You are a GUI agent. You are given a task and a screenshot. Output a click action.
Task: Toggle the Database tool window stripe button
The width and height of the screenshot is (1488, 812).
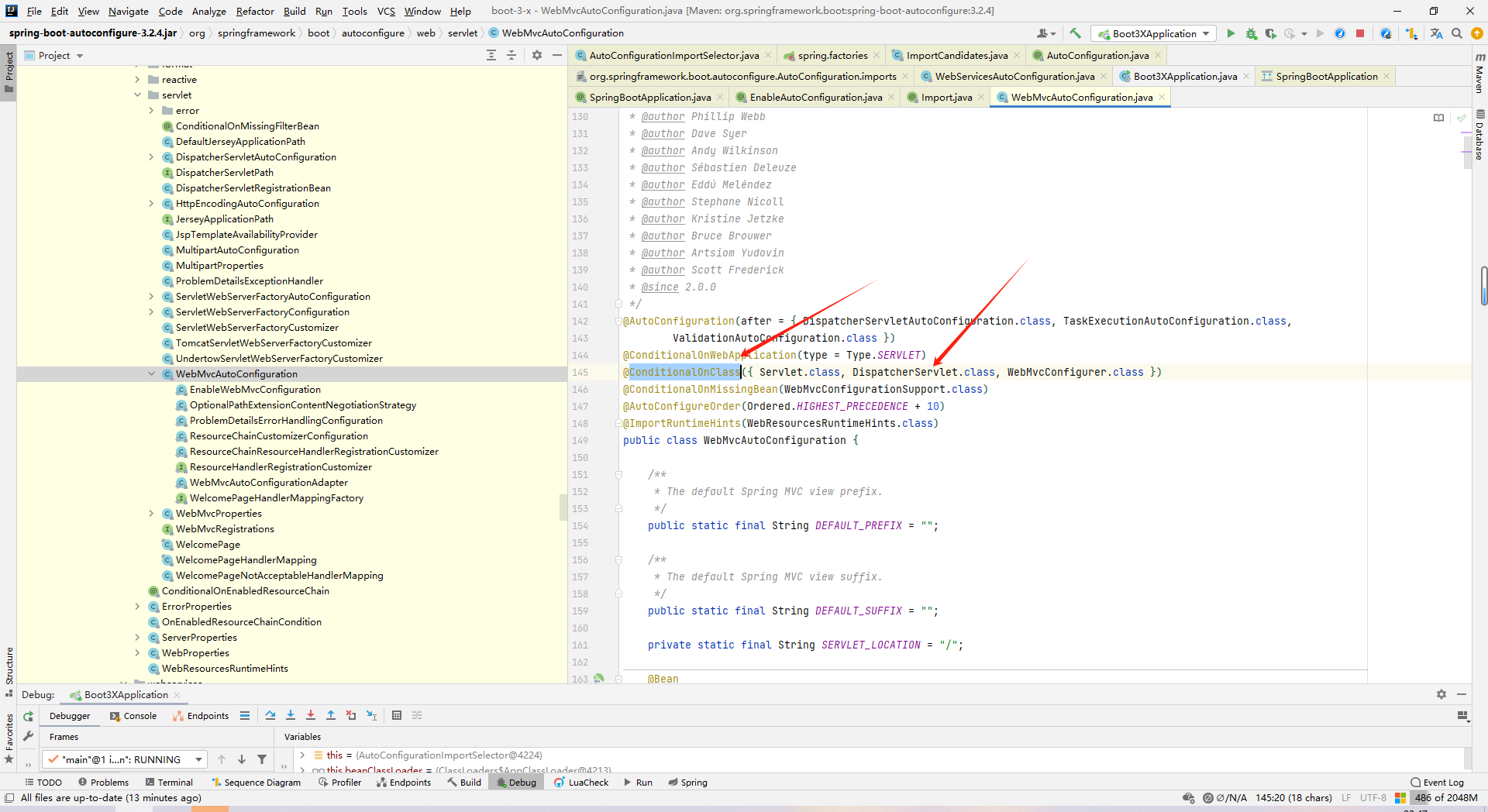click(1479, 135)
